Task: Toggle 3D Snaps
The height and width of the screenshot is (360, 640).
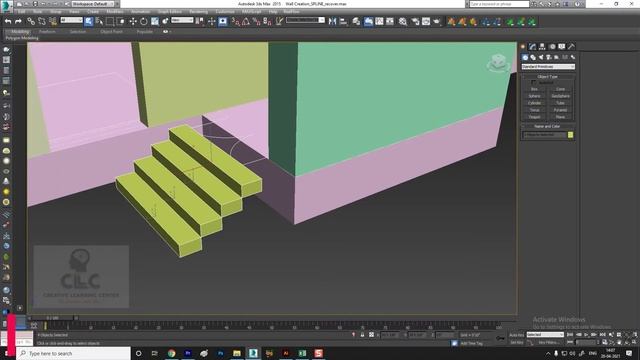Action: (236, 21)
